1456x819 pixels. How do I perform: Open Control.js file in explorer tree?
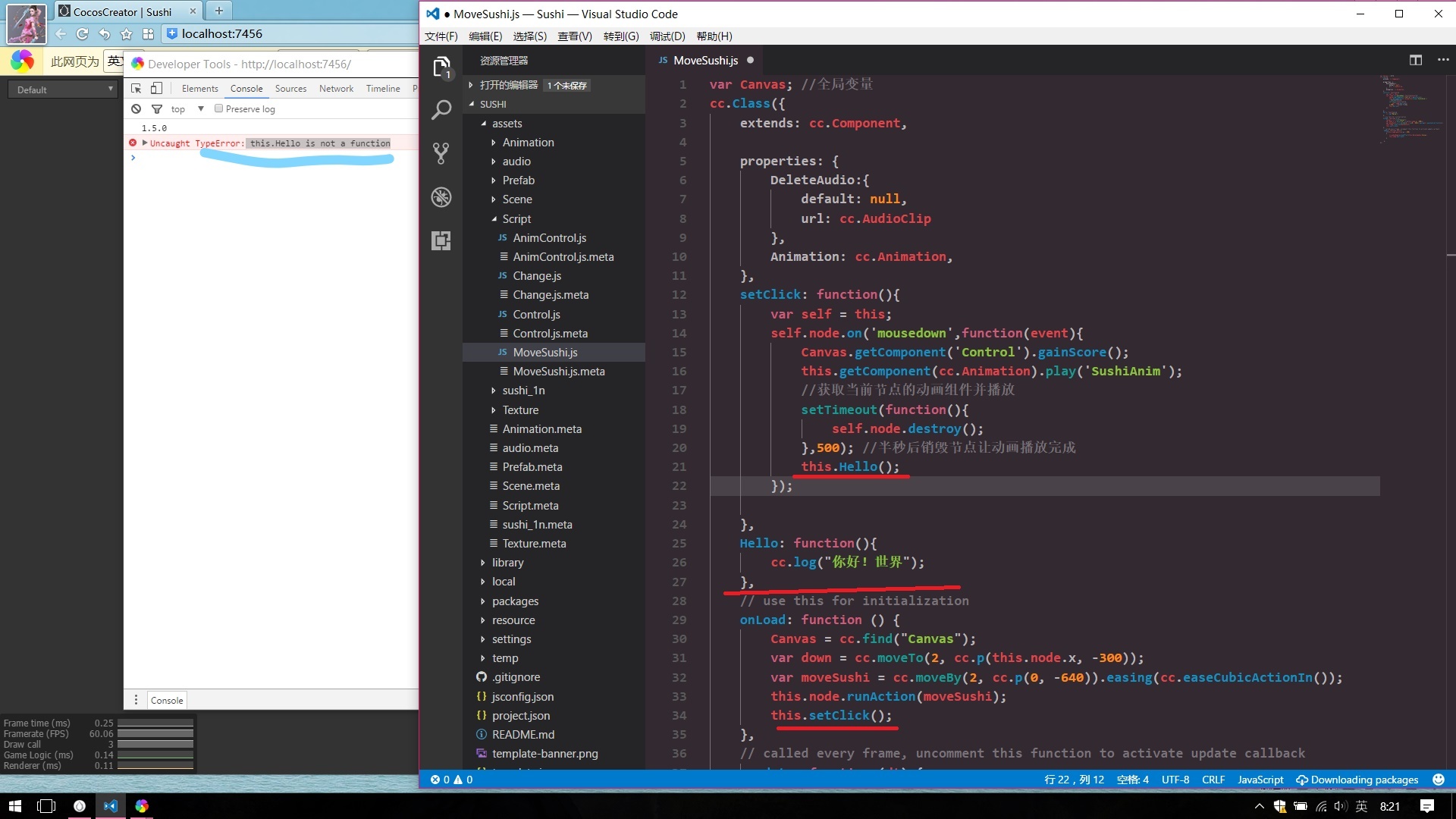[x=536, y=314]
